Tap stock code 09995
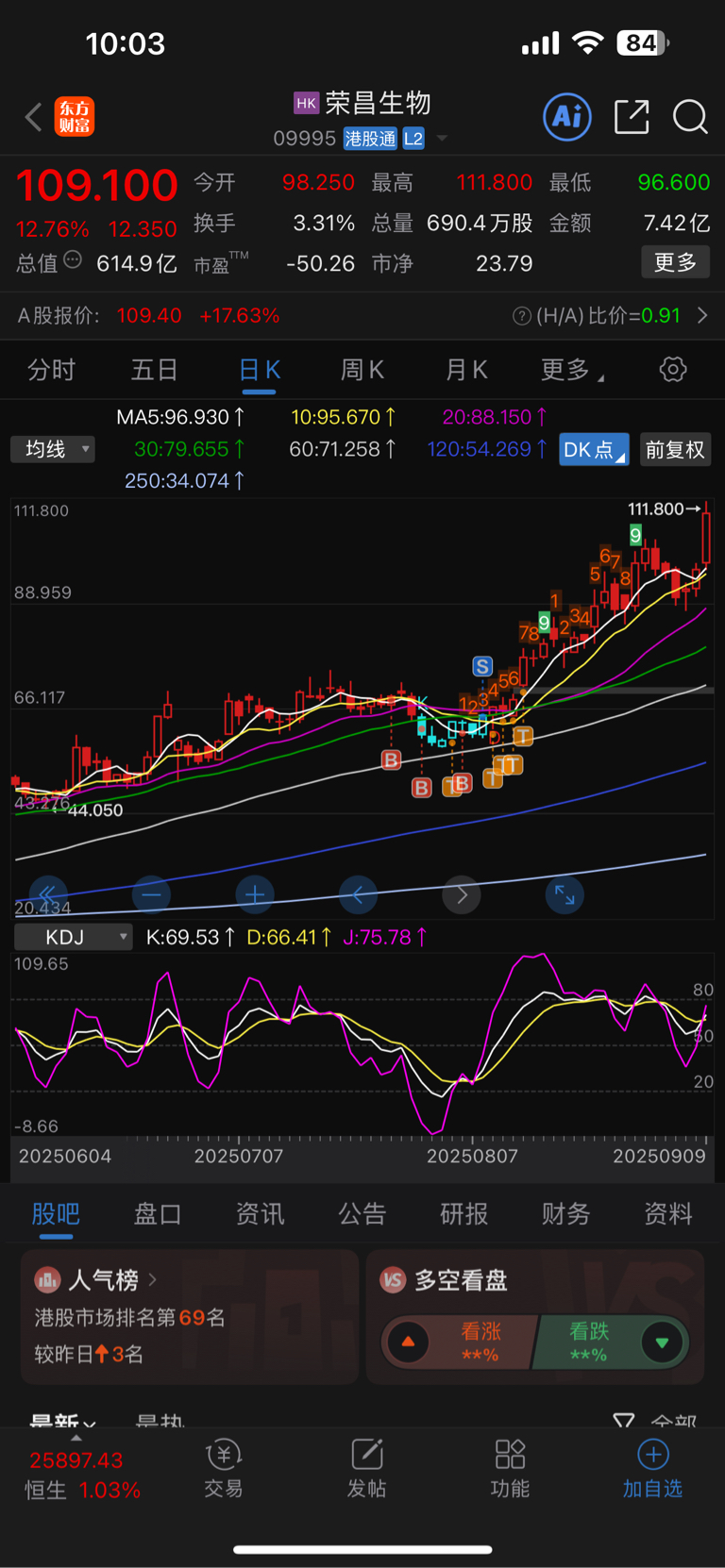 click(304, 139)
